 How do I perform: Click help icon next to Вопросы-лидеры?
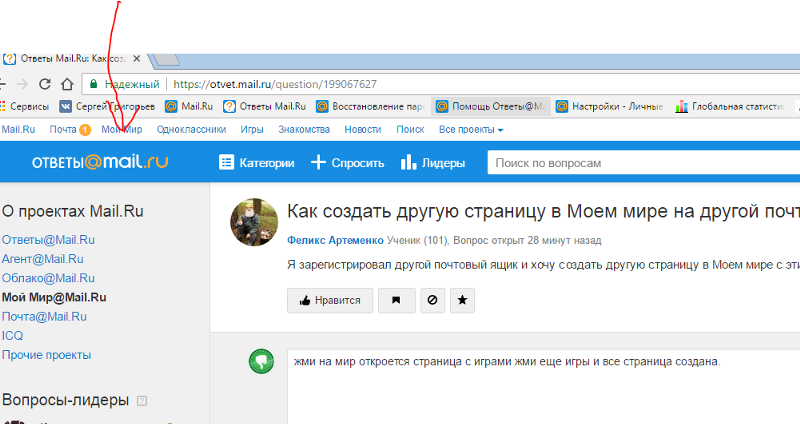142,401
